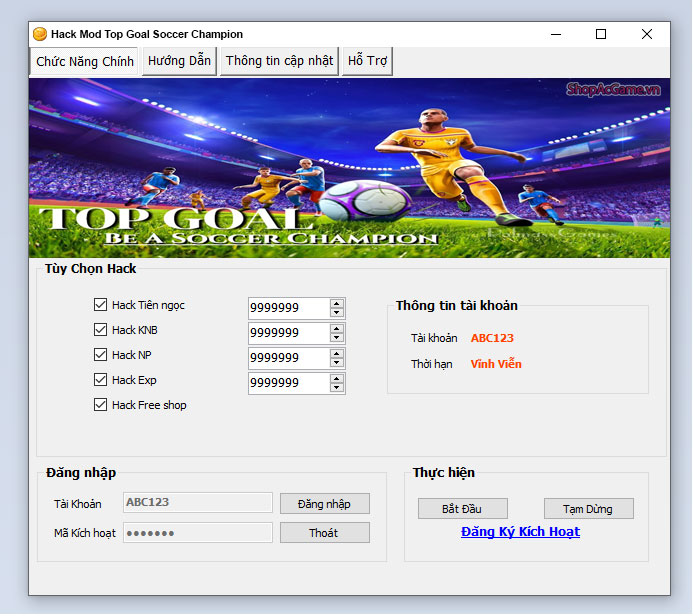Open the Hướng Dẫn tab
This screenshot has height=616, width=693.
click(179, 61)
